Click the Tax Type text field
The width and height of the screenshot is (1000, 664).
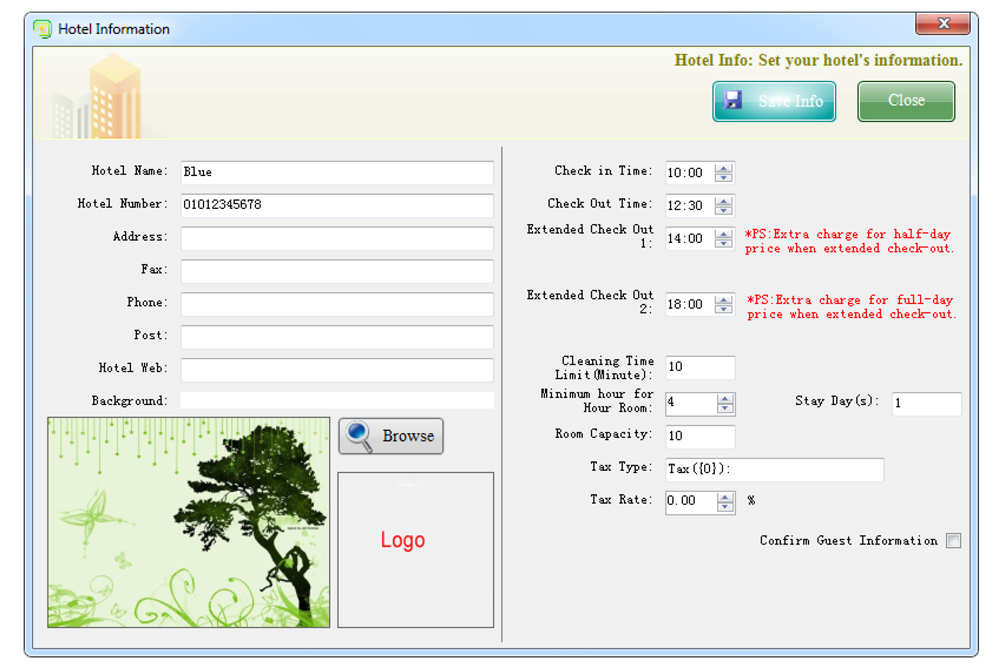tap(774, 469)
